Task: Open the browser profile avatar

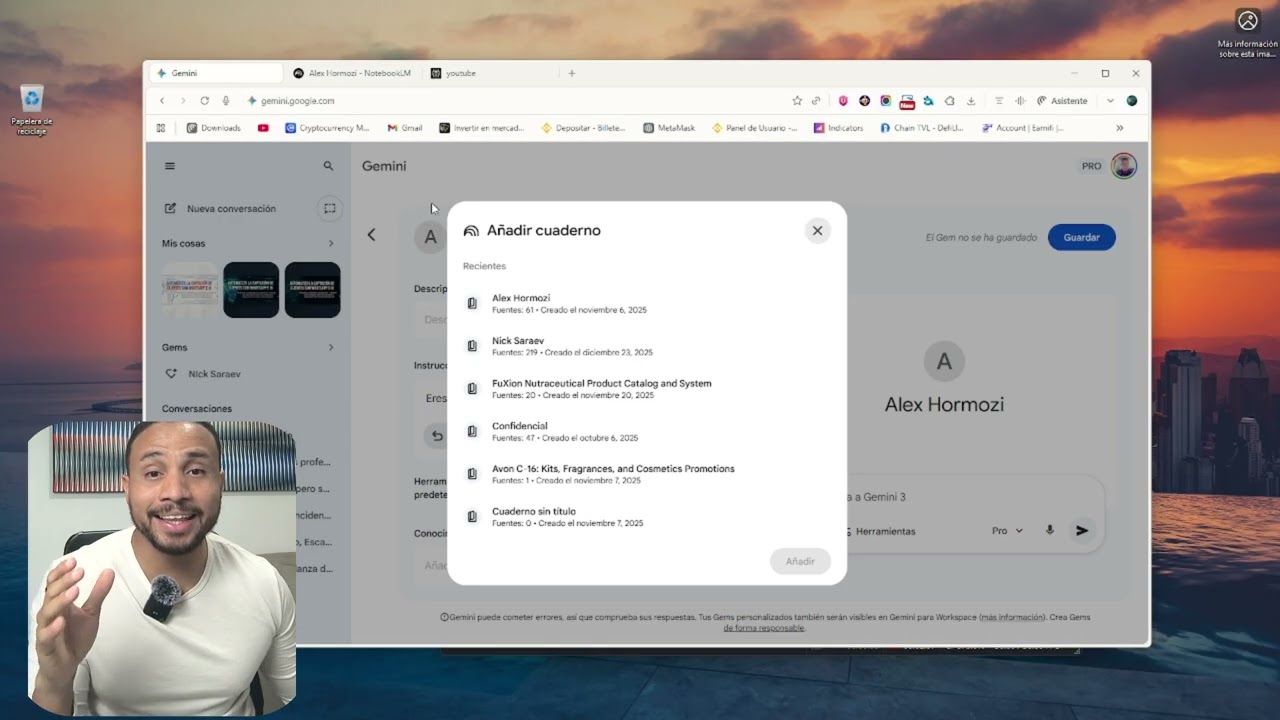Action: pyautogui.click(x=1132, y=101)
